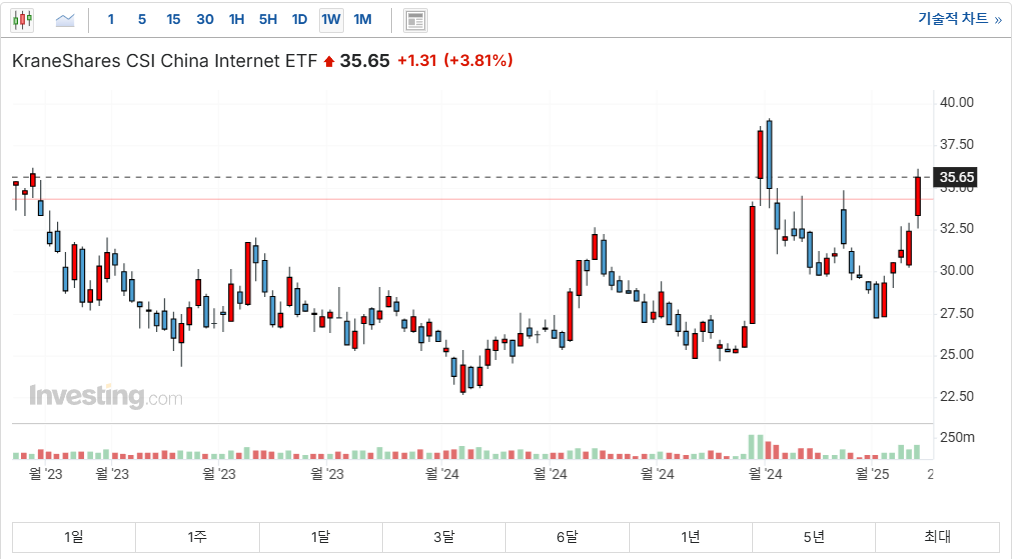1014x559 pixels.
Task: Select the 1H interval
Action: (236, 19)
